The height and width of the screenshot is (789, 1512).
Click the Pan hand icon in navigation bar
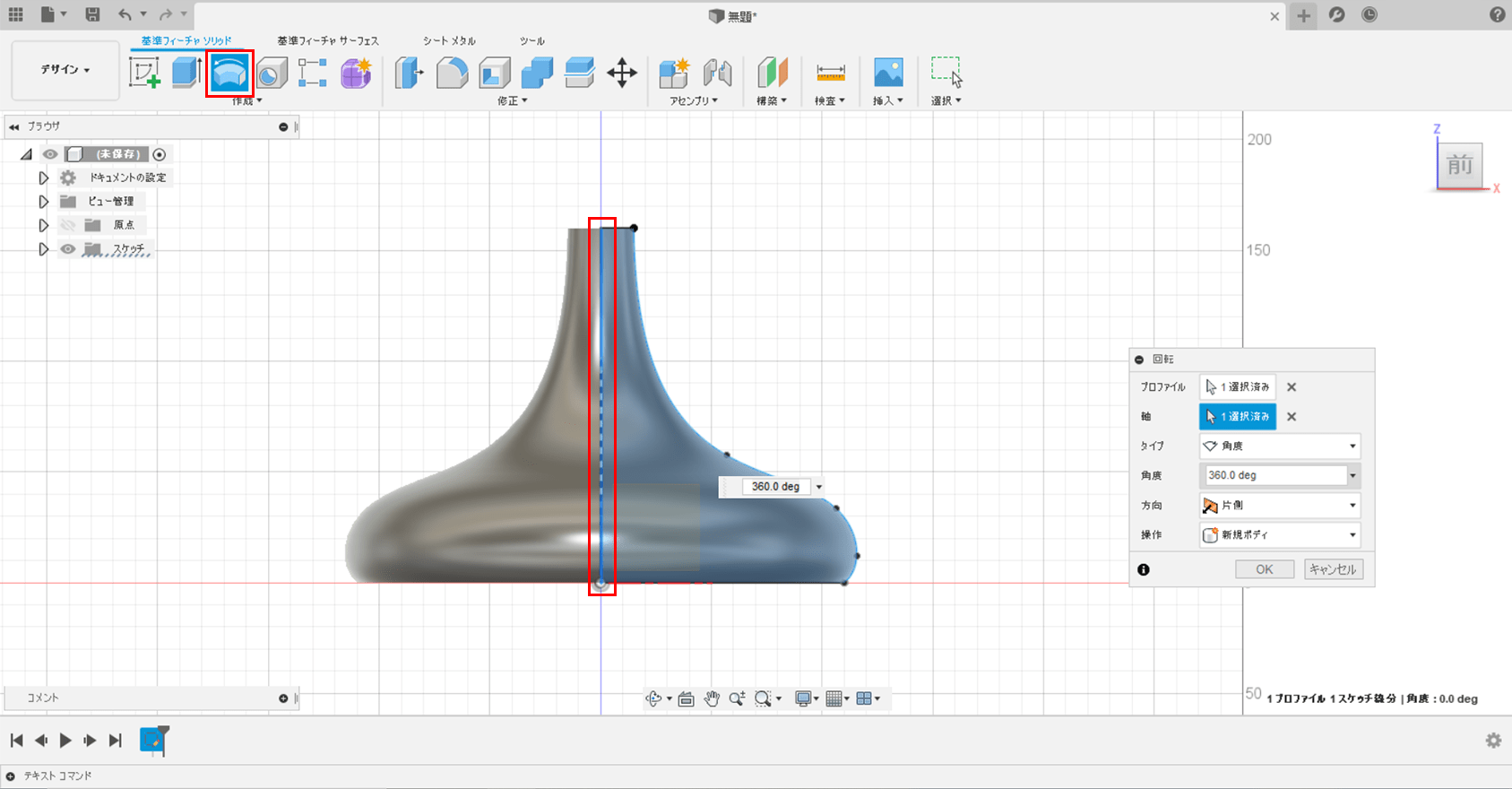pyautogui.click(x=712, y=698)
